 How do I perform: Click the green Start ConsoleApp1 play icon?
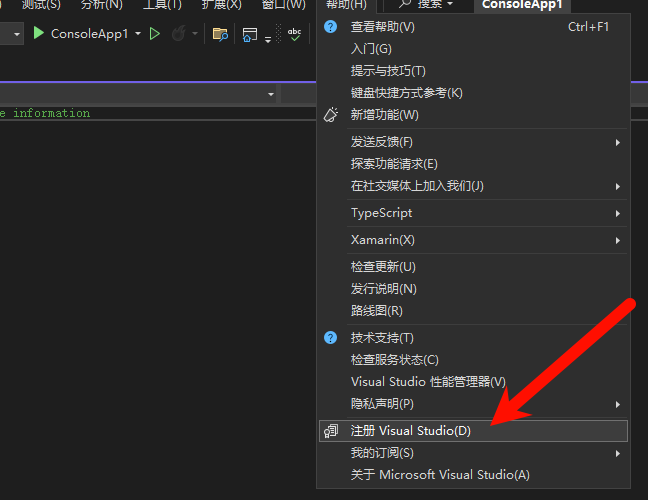pos(38,33)
